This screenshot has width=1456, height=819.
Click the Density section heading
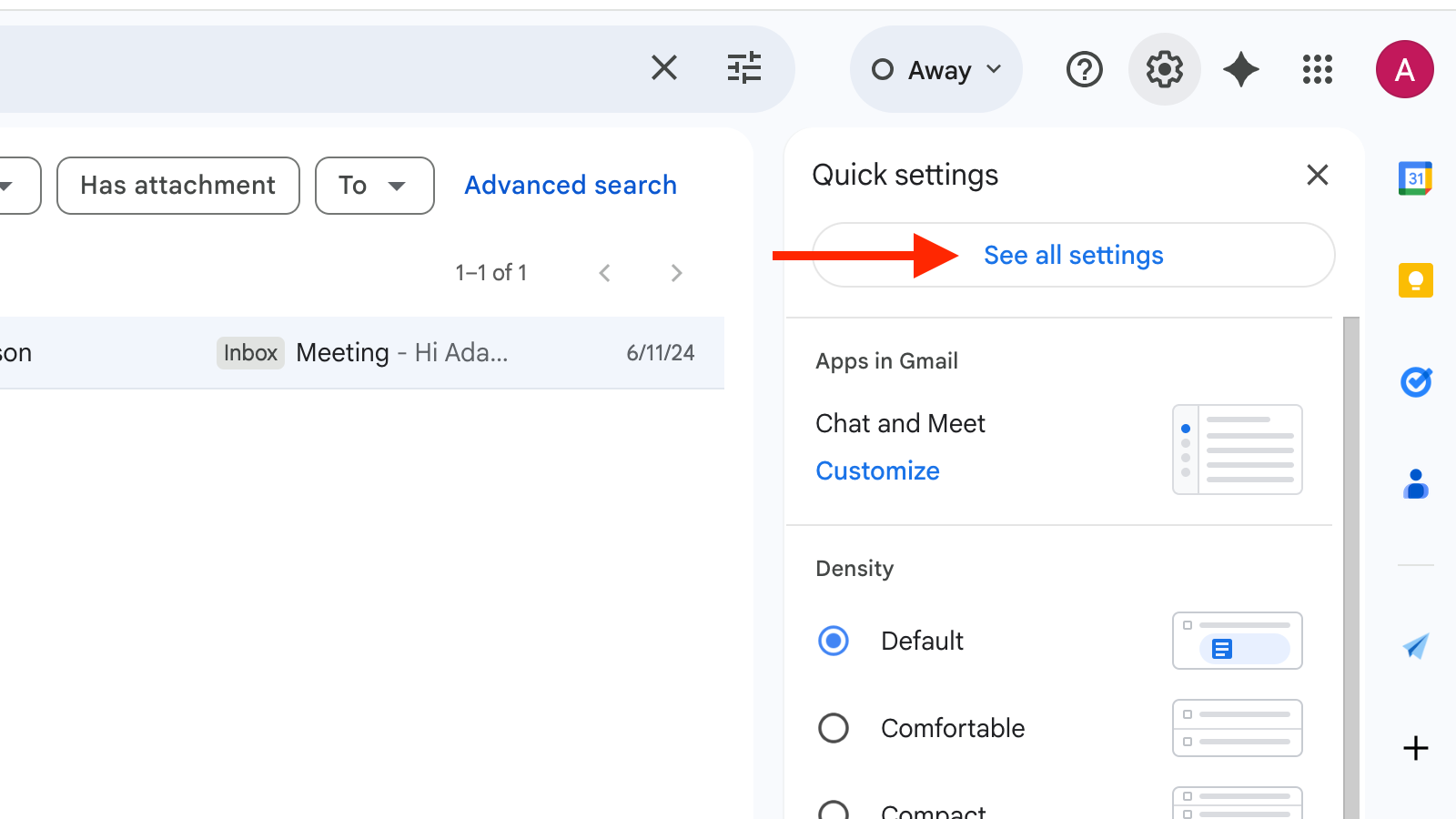pos(854,569)
